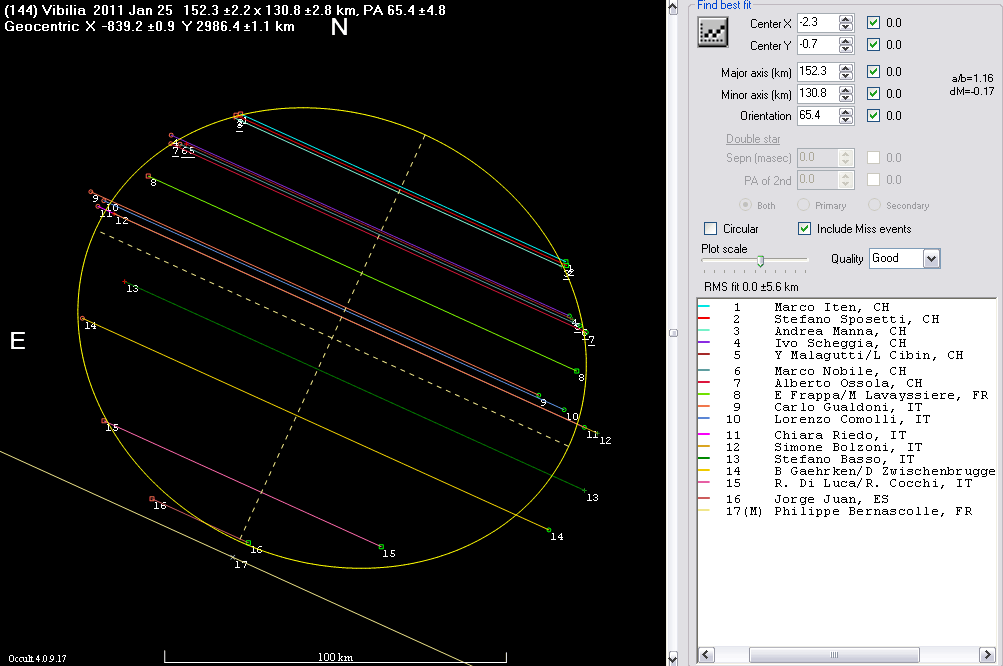Click the Find best fit chart button
This screenshot has width=1003, height=666.
713,34
